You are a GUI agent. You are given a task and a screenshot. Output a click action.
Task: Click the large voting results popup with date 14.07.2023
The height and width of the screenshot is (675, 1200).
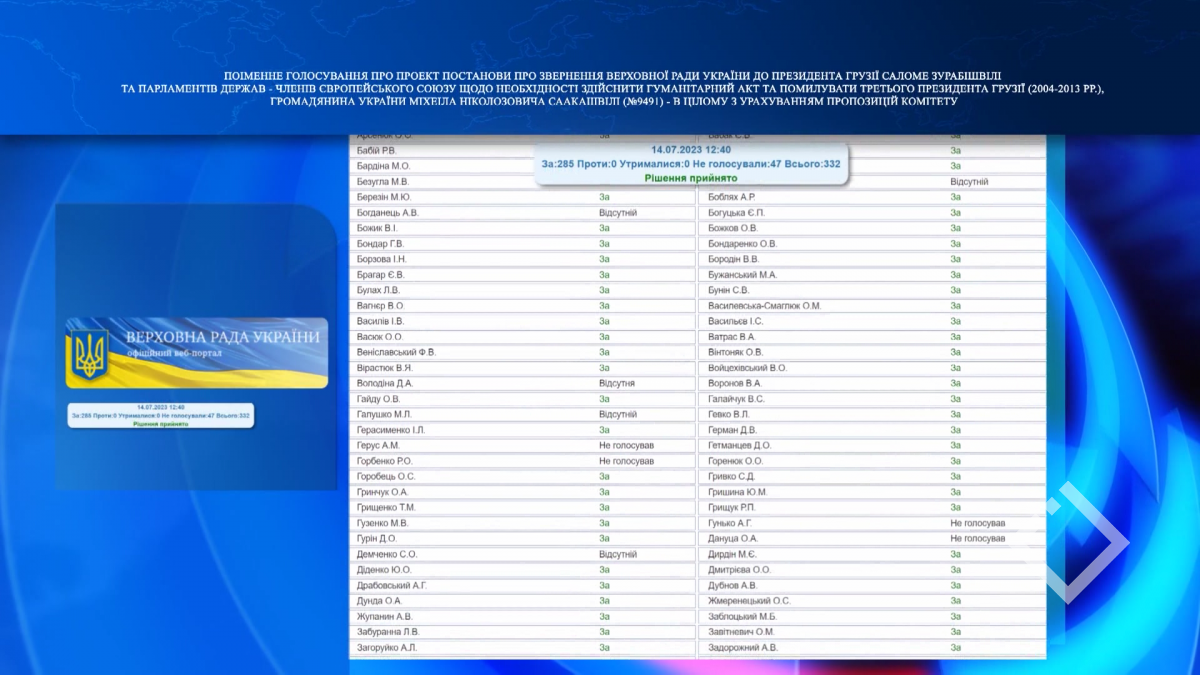pos(690,163)
